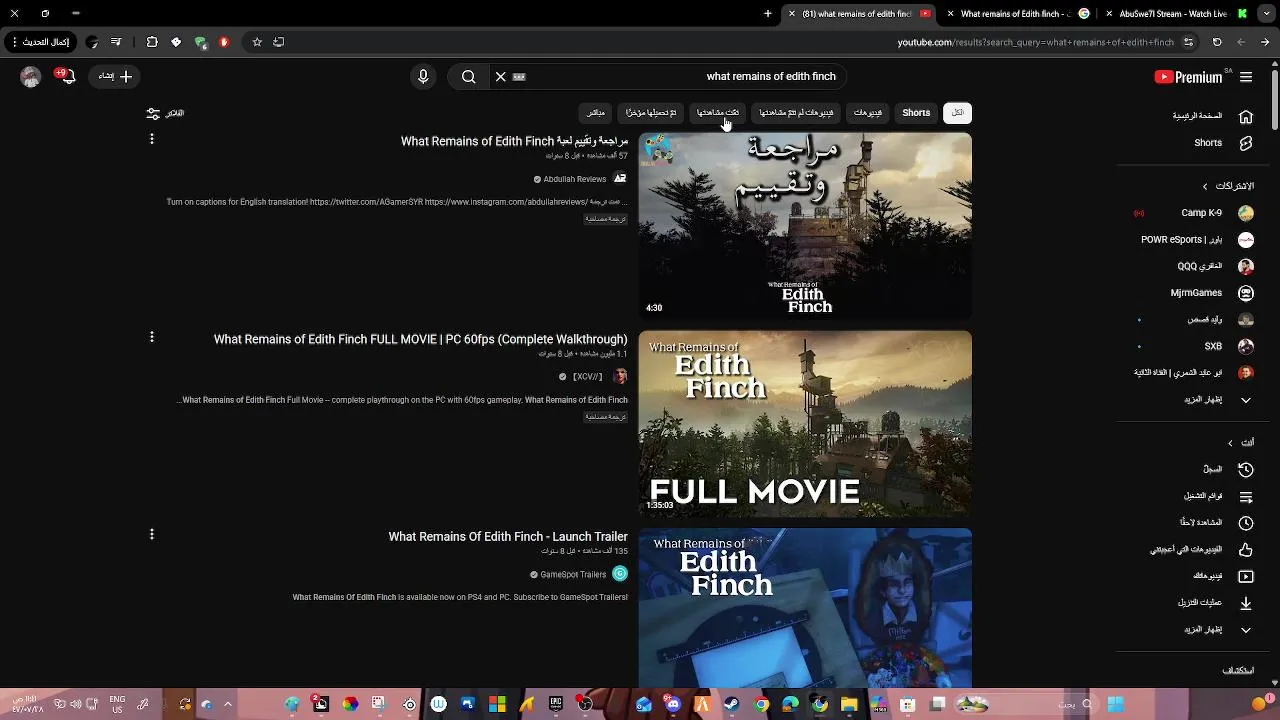Open the account avatar menu

[x=31, y=77]
